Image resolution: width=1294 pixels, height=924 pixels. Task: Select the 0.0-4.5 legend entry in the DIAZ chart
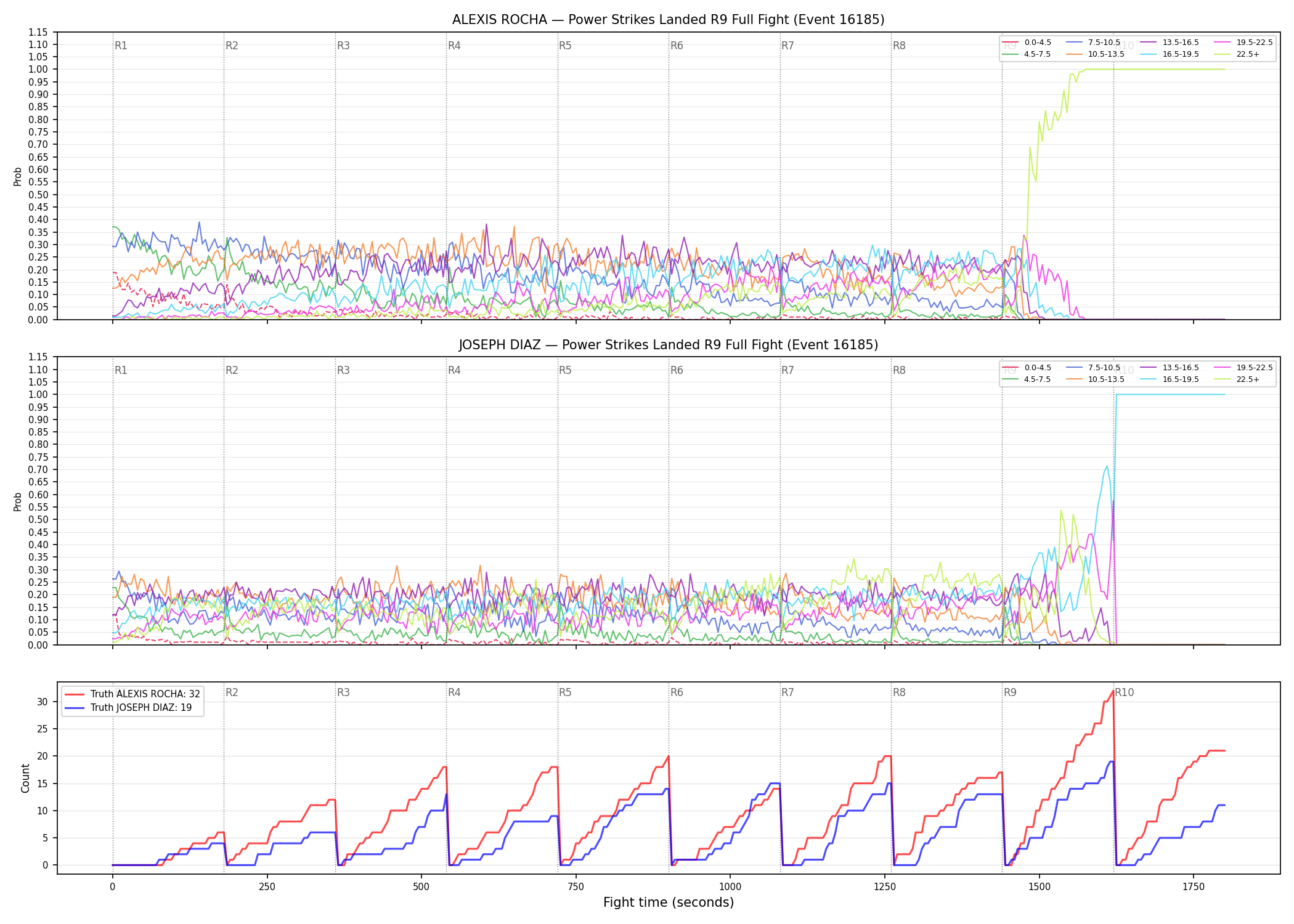(x=1027, y=368)
